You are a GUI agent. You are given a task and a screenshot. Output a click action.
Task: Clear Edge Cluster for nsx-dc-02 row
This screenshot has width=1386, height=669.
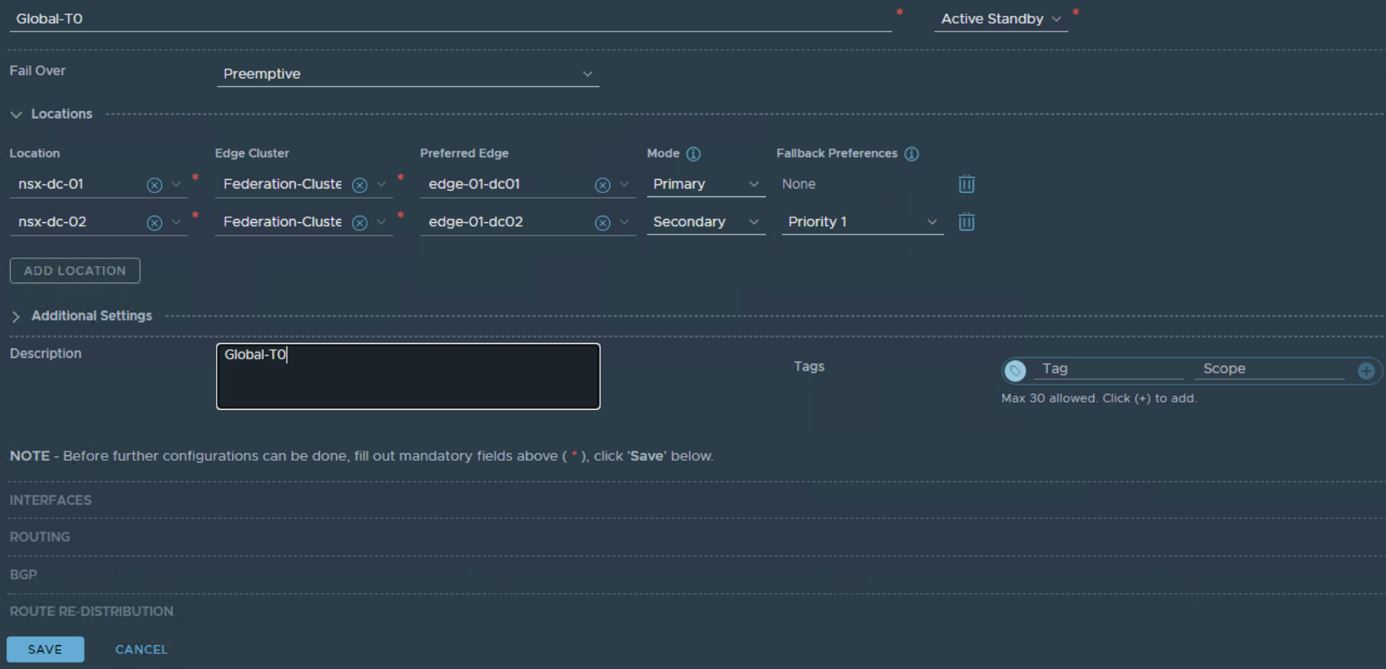pyautogui.click(x=359, y=223)
